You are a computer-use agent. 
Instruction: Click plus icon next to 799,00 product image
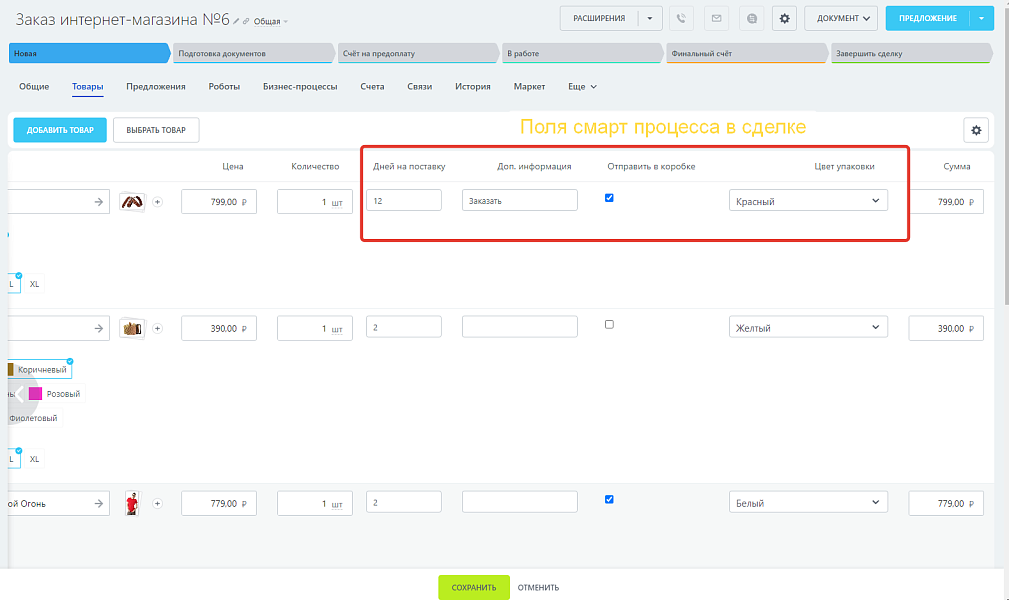coord(157,202)
